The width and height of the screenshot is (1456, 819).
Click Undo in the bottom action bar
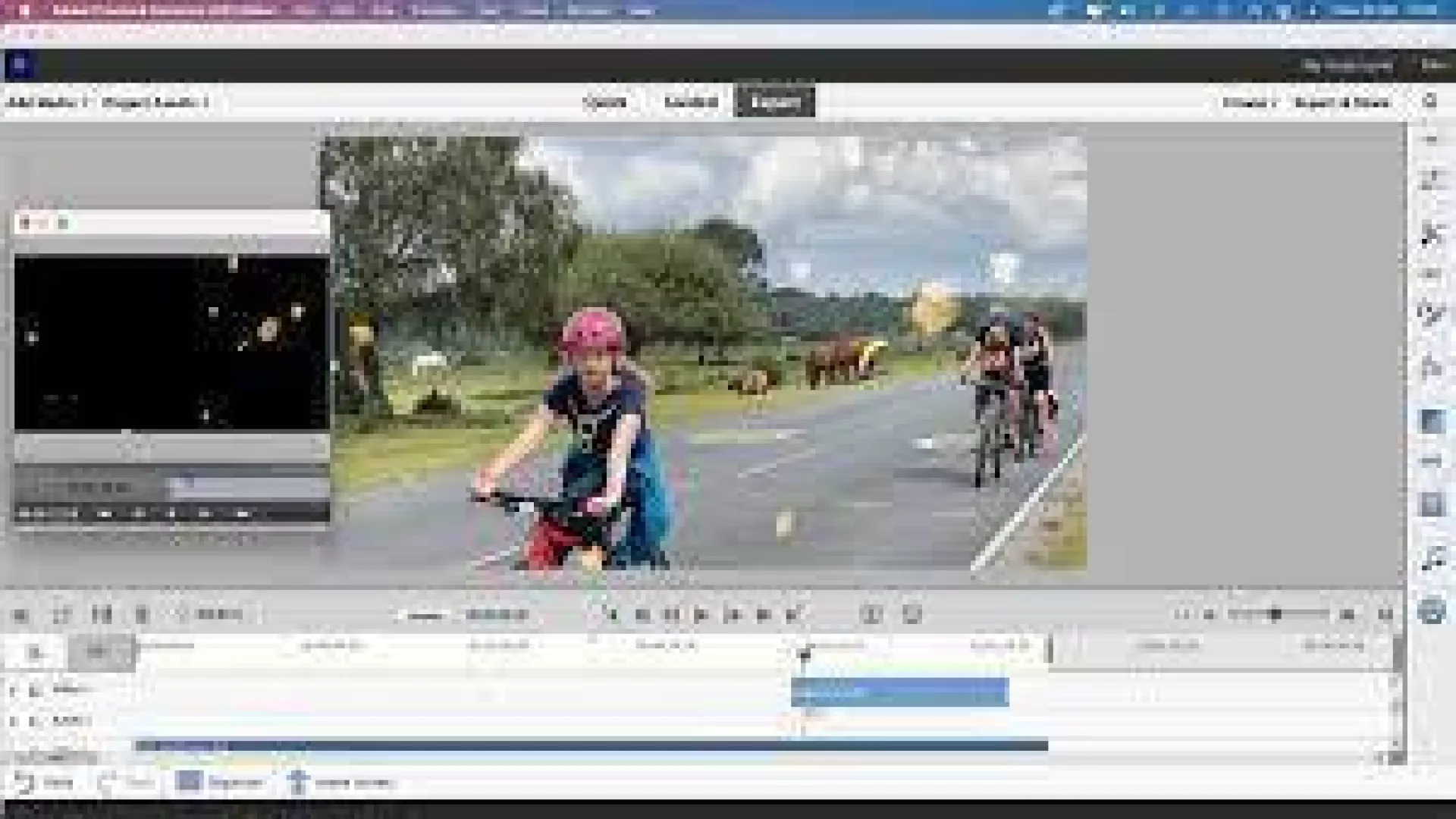coord(43,783)
